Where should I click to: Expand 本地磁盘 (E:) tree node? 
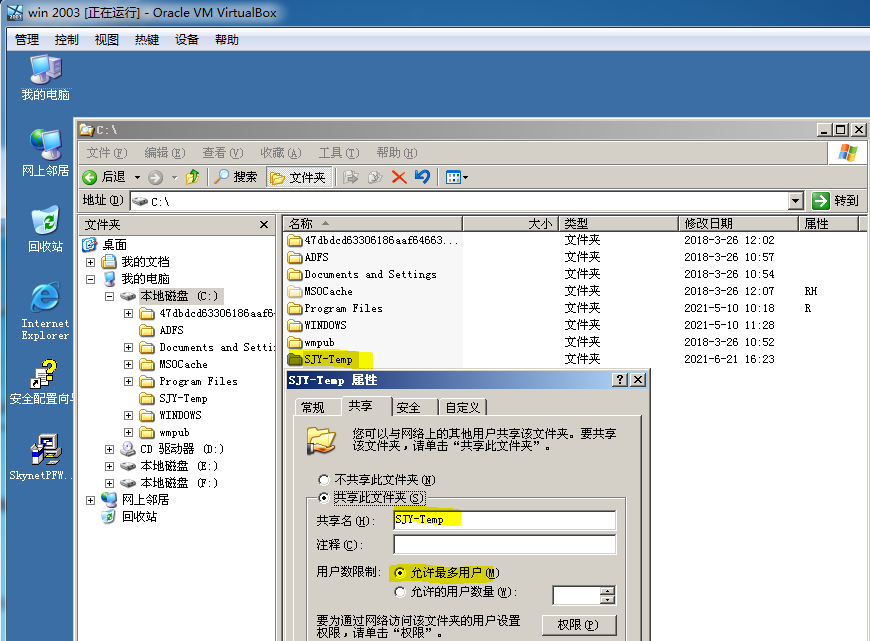pyautogui.click(x=109, y=467)
